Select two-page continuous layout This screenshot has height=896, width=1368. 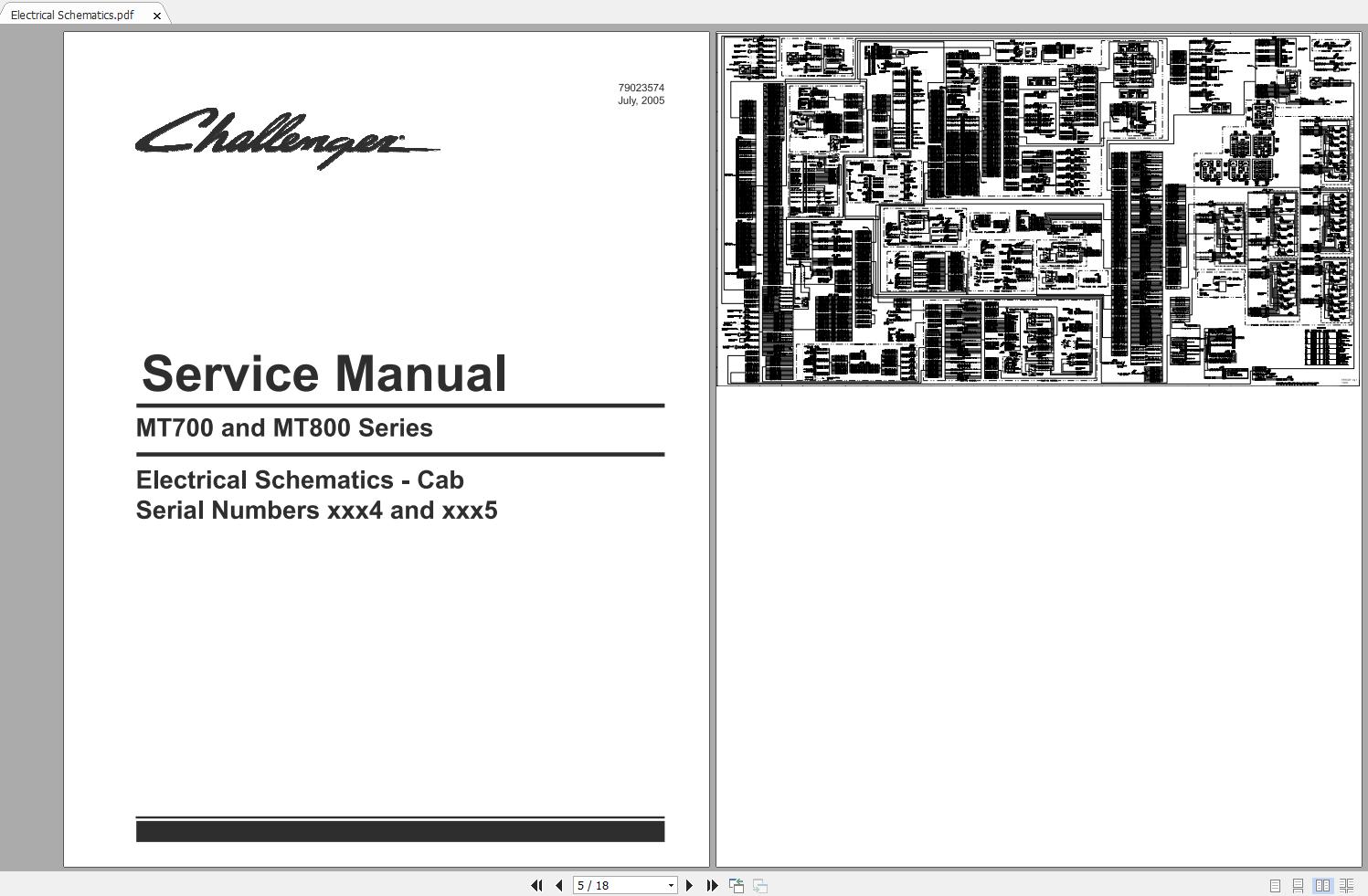point(1346,885)
